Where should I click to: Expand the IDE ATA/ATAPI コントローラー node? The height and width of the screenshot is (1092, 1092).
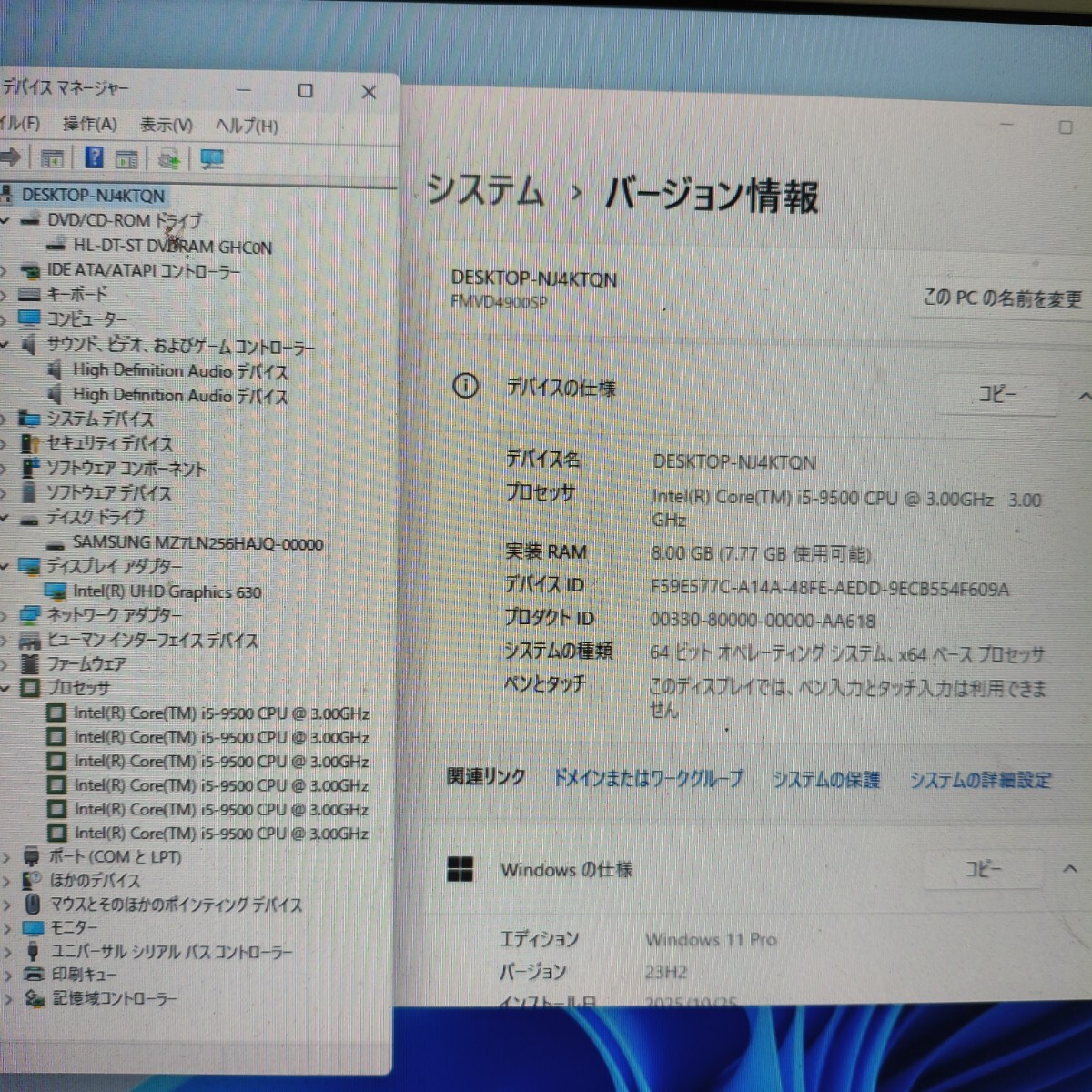(x=5, y=270)
